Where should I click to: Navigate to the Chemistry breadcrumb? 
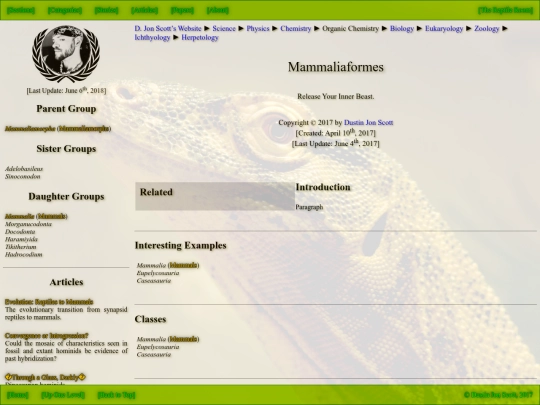295,29
